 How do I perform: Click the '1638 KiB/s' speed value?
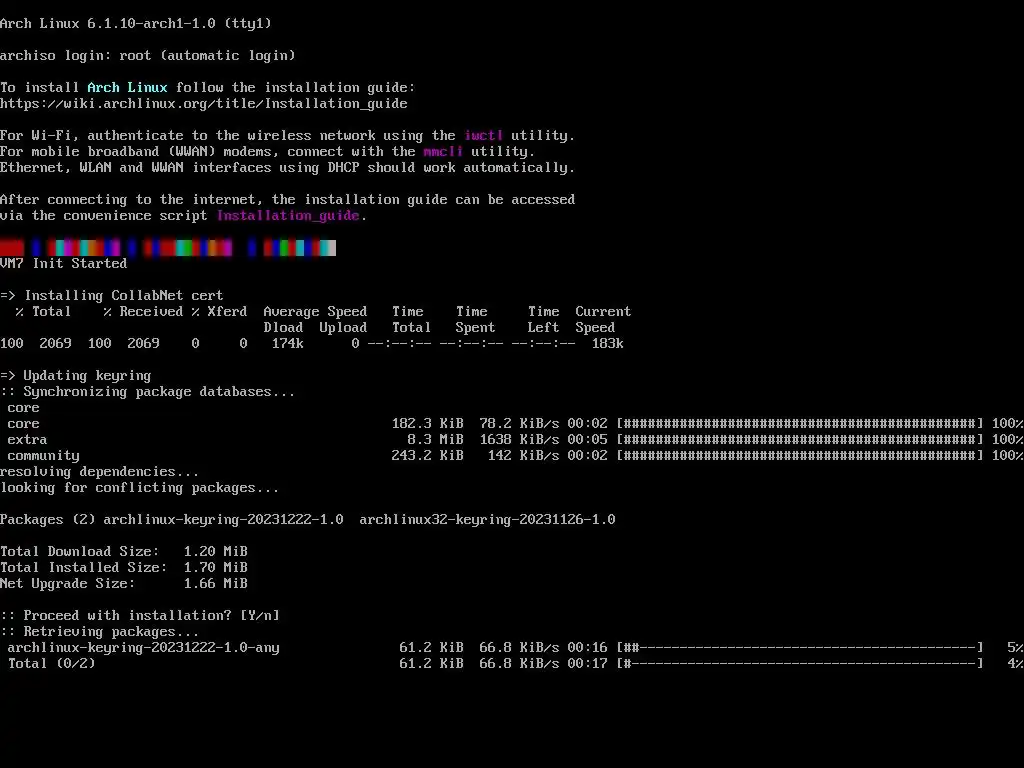click(519, 440)
